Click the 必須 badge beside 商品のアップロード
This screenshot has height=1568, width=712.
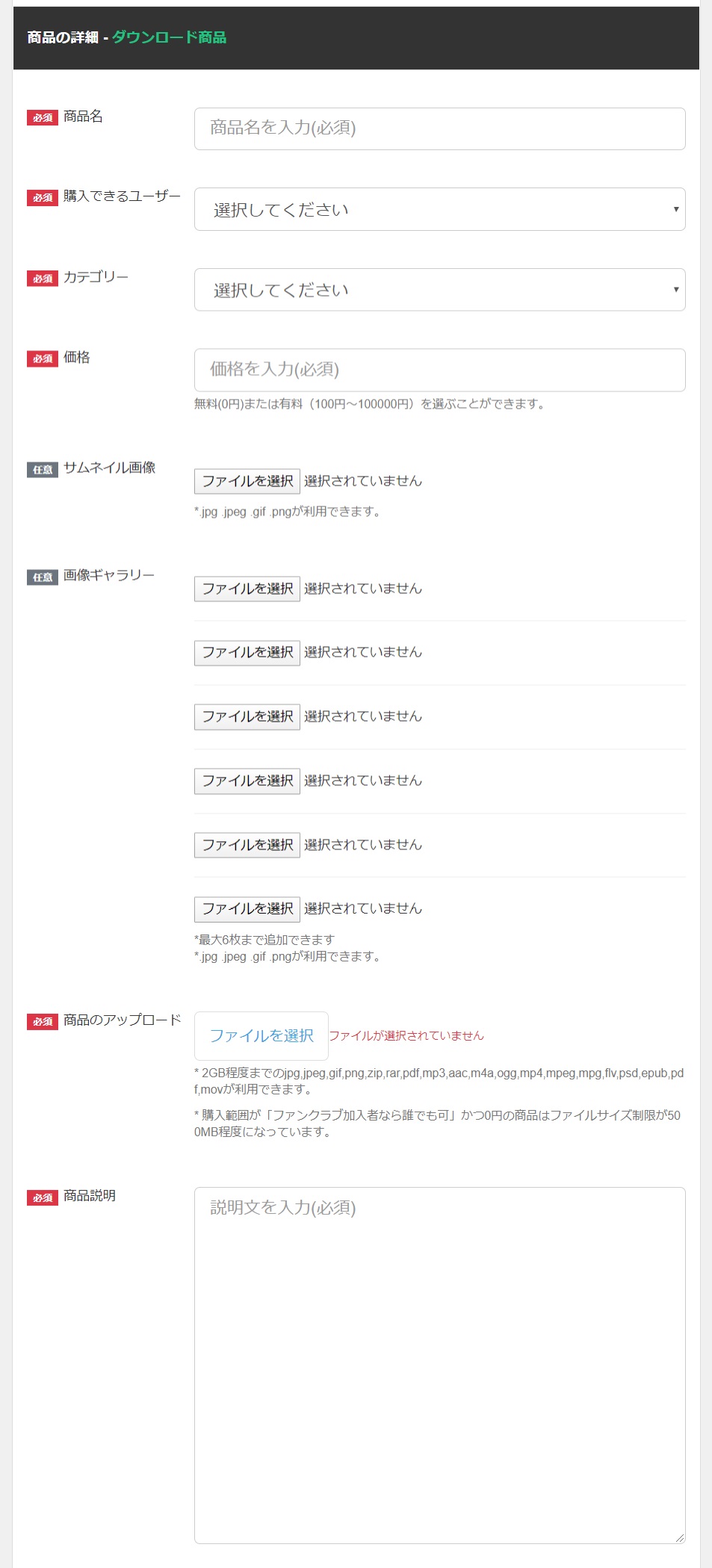[x=43, y=1022]
